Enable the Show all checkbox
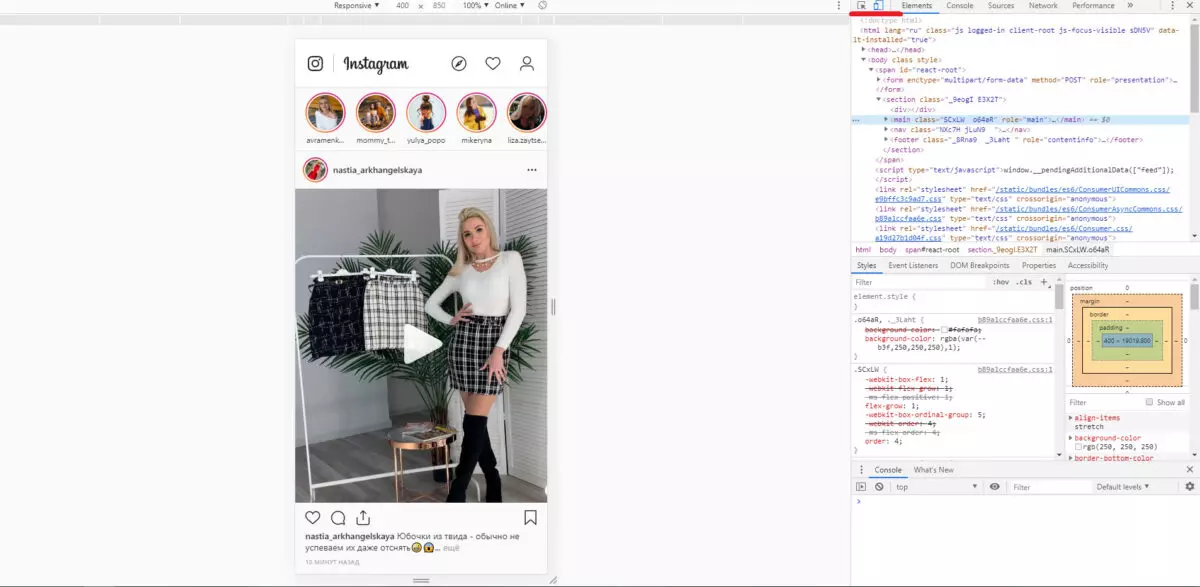The height and width of the screenshot is (587, 1200). point(1149,402)
